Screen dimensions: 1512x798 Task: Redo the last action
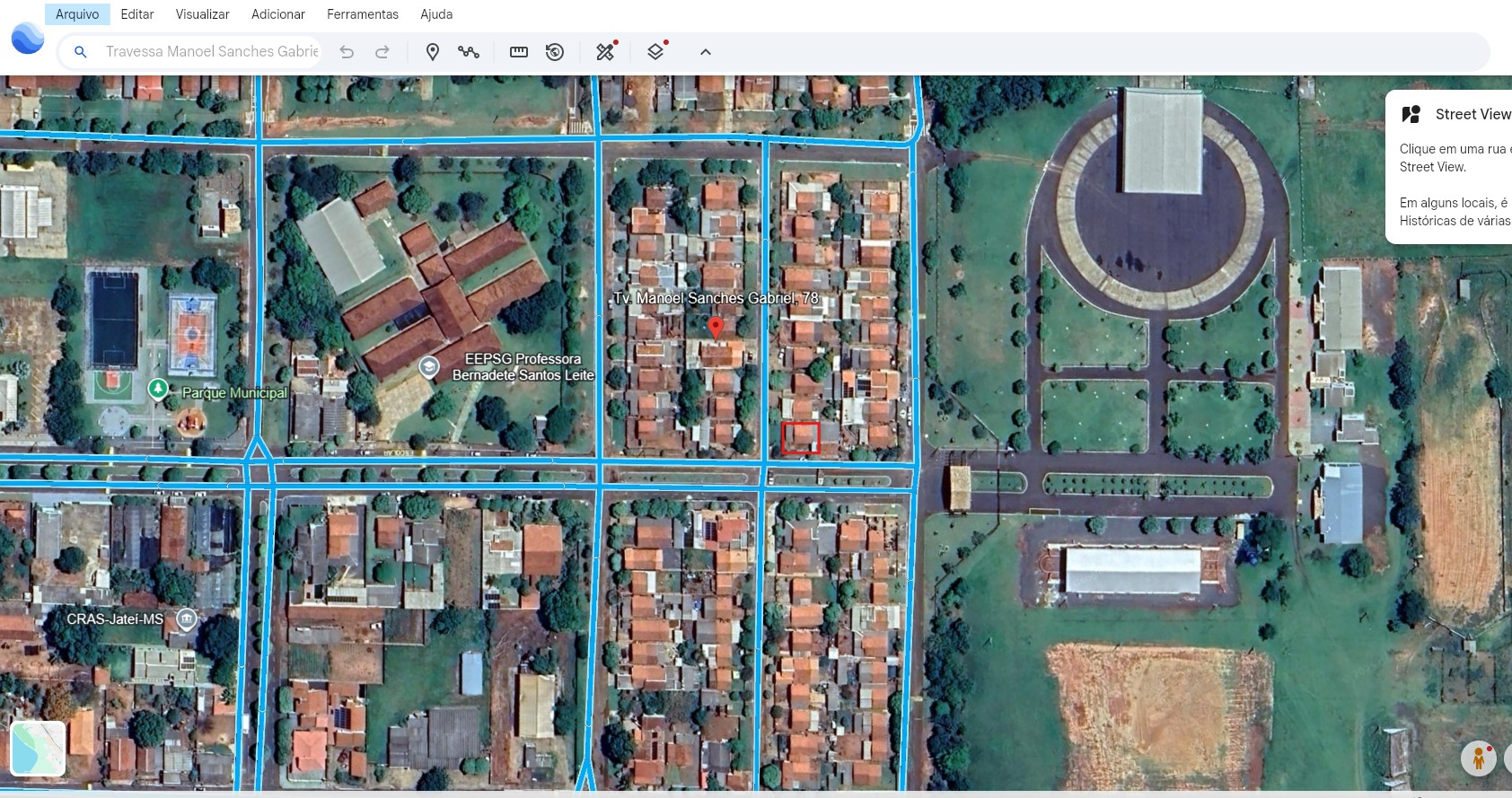point(382,52)
